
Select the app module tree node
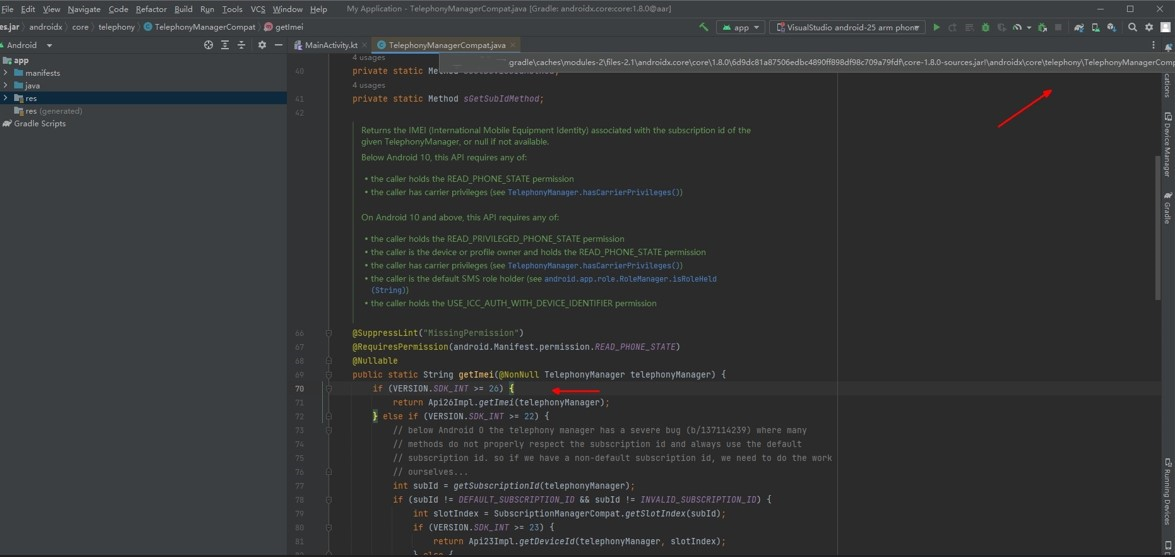[16, 60]
